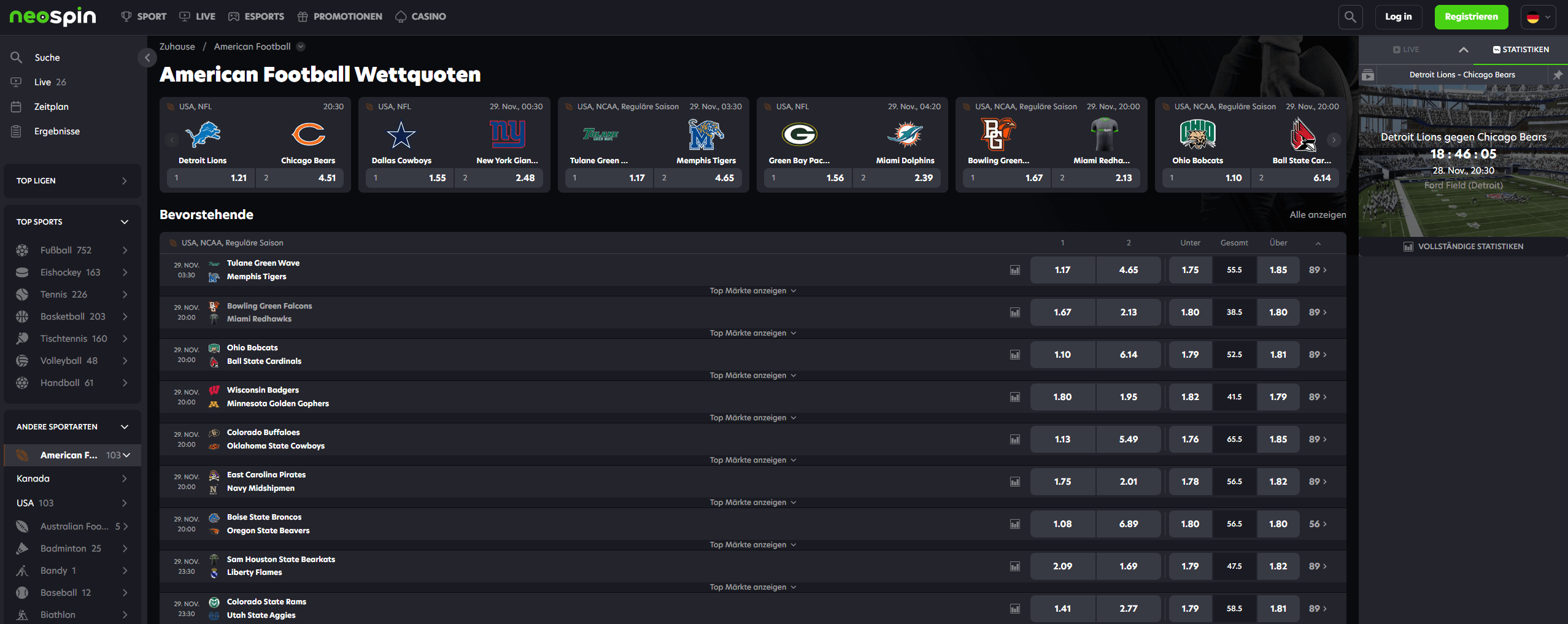Select odds 2.09 for Sam Houston State Bearkats
Viewport: 1568px width, 624px height.
click(x=1062, y=566)
